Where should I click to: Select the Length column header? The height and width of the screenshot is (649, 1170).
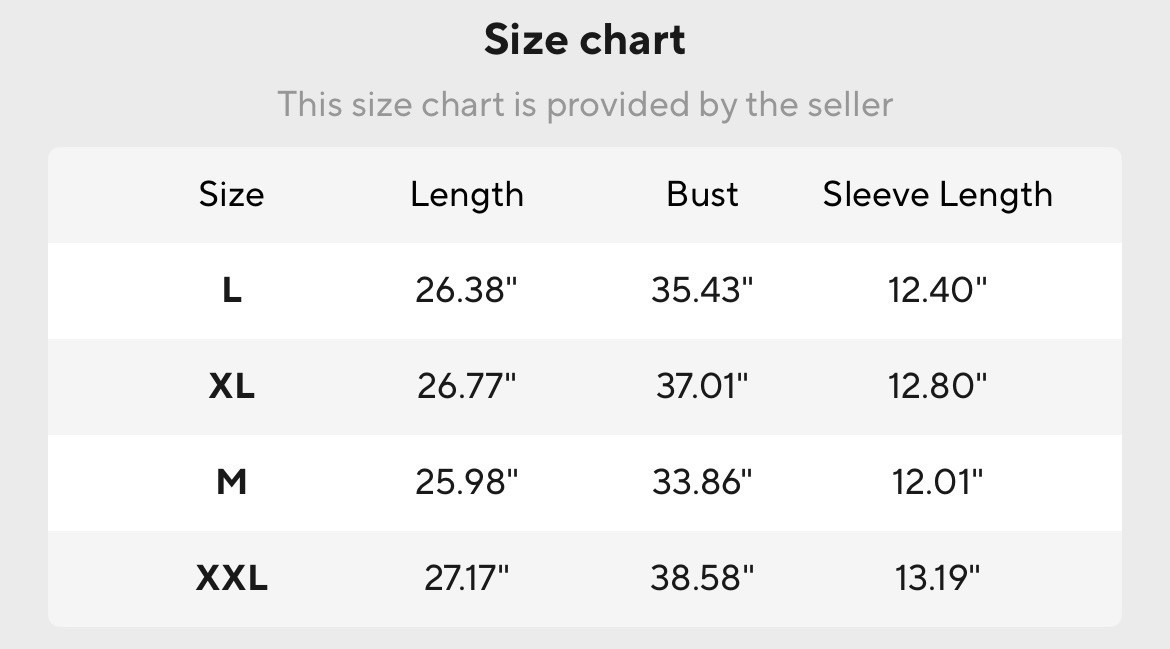(x=467, y=194)
